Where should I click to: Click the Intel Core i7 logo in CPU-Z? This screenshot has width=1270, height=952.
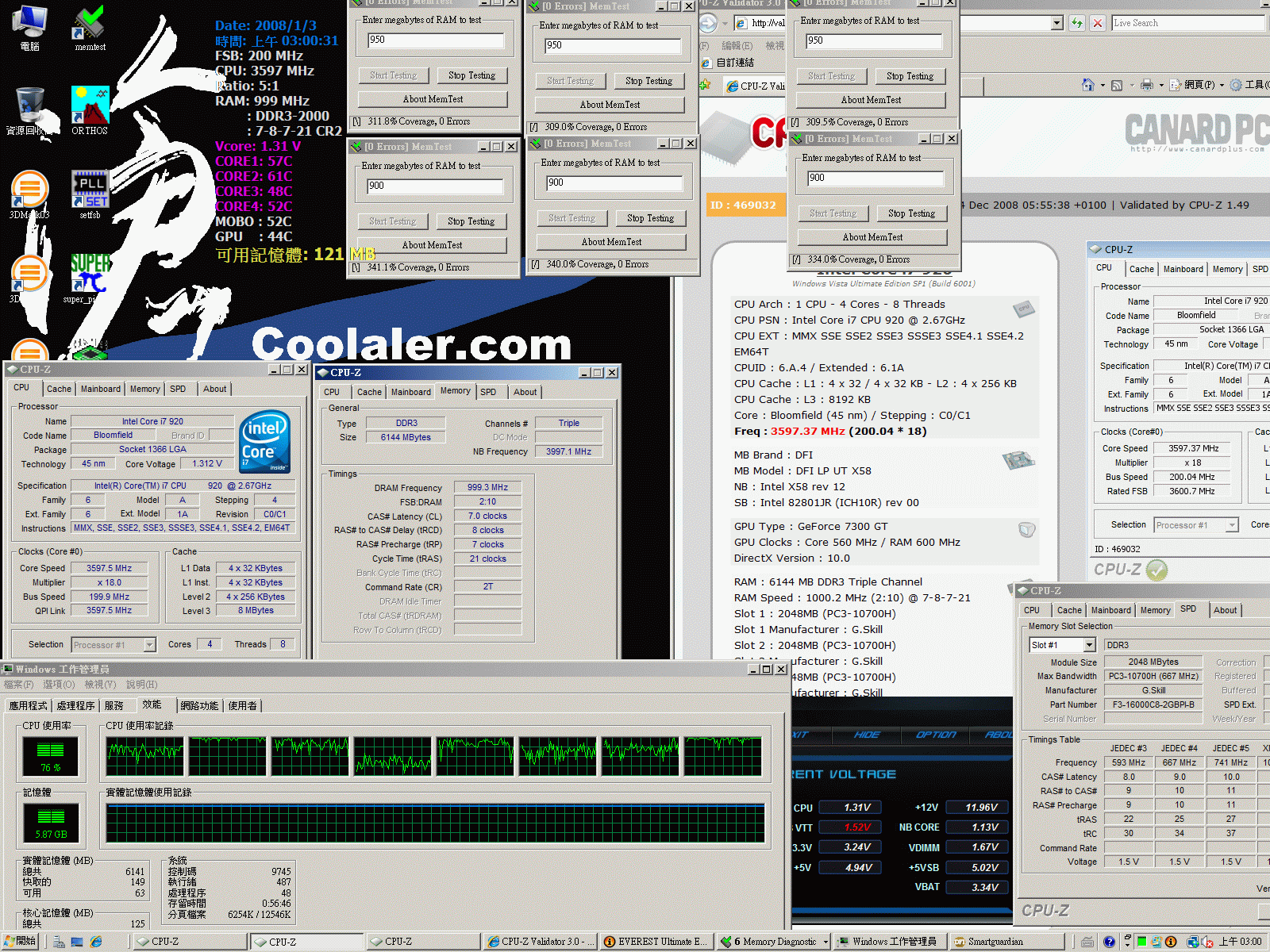(264, 442)
